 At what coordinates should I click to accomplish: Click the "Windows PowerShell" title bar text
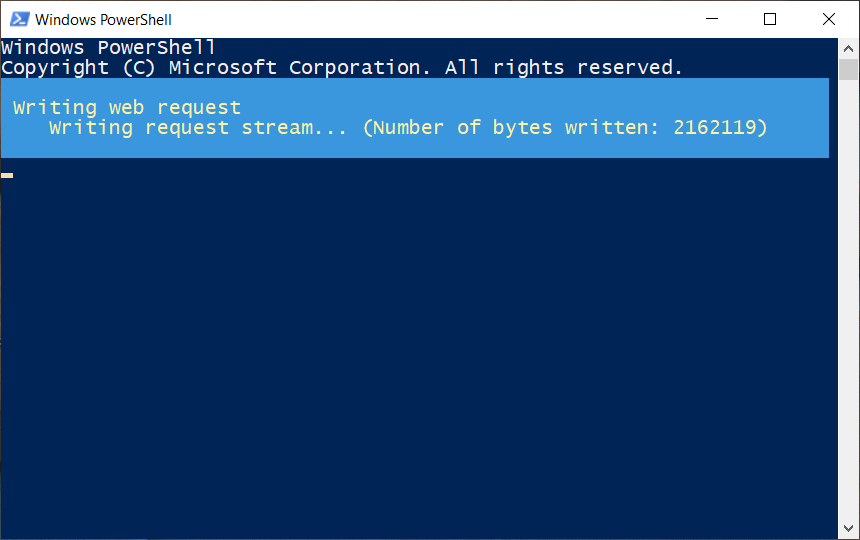coord(103,20)
